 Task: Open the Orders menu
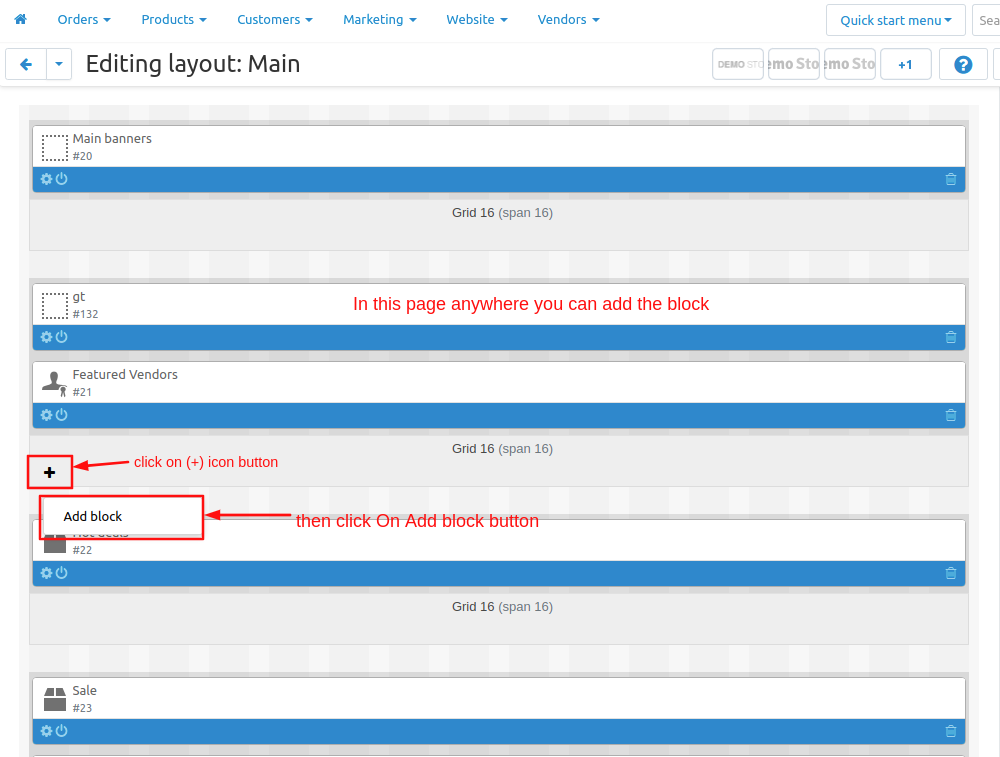(x=84, y=19)
